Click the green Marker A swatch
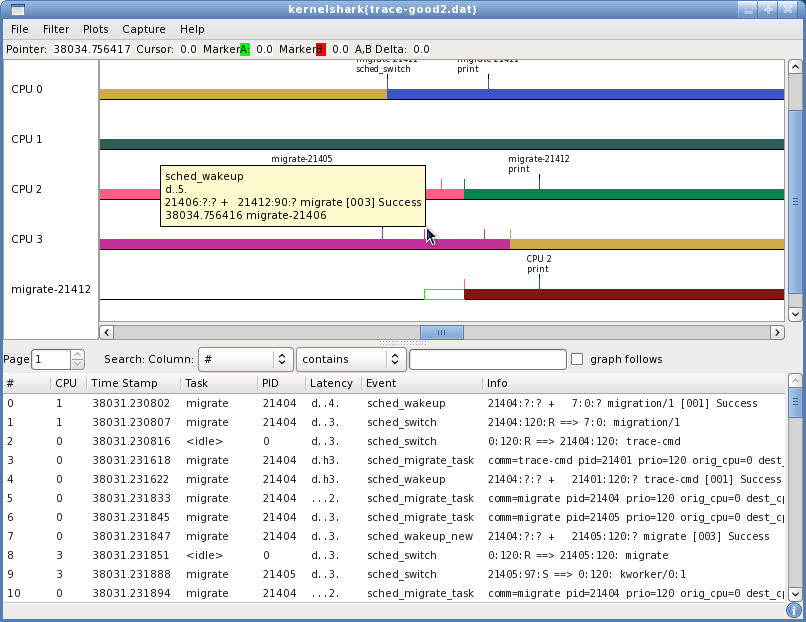The image size is (806, 622). (244, 49)
